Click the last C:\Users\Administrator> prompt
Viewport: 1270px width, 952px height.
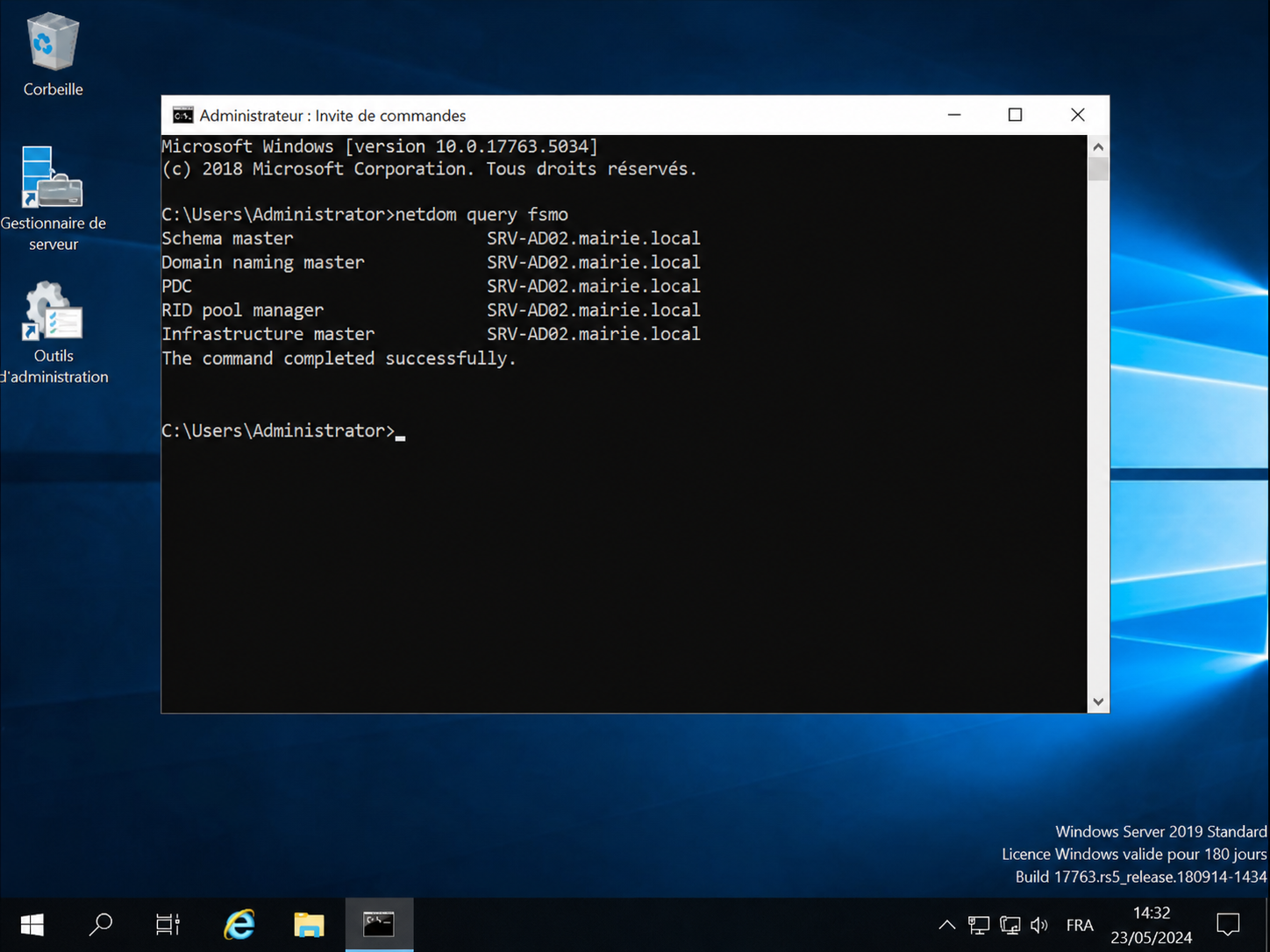click(x=278, y=430)
